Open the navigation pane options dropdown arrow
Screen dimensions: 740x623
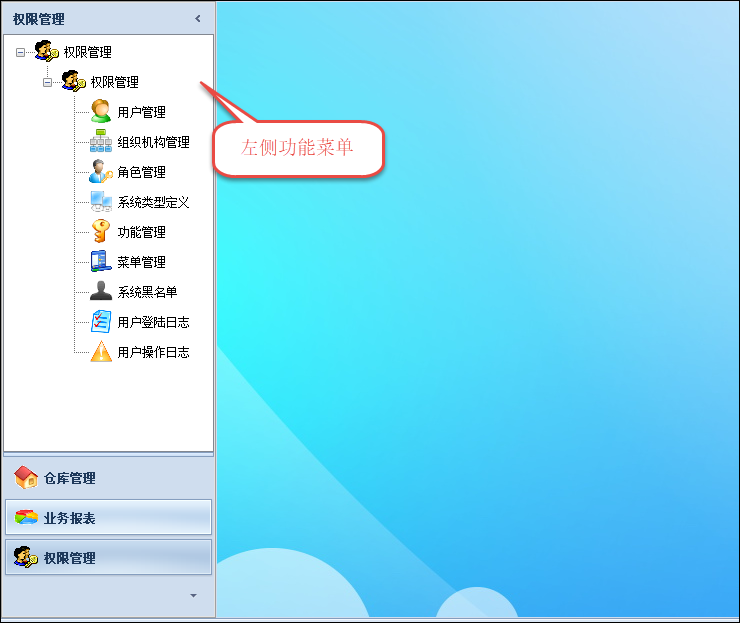tap(193, 596)
